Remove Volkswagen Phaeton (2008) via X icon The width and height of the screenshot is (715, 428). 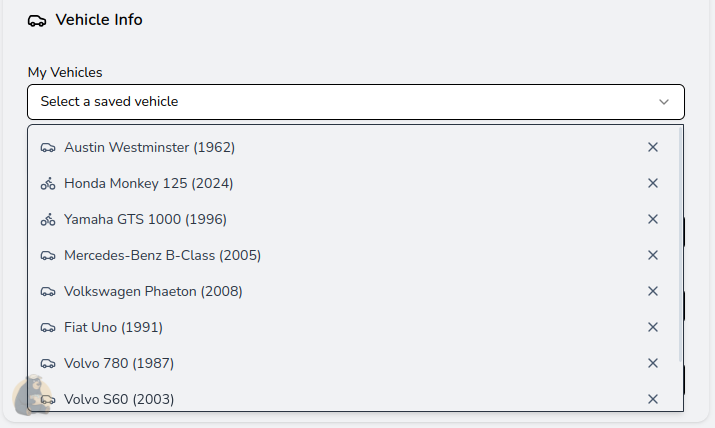(653, 291)
